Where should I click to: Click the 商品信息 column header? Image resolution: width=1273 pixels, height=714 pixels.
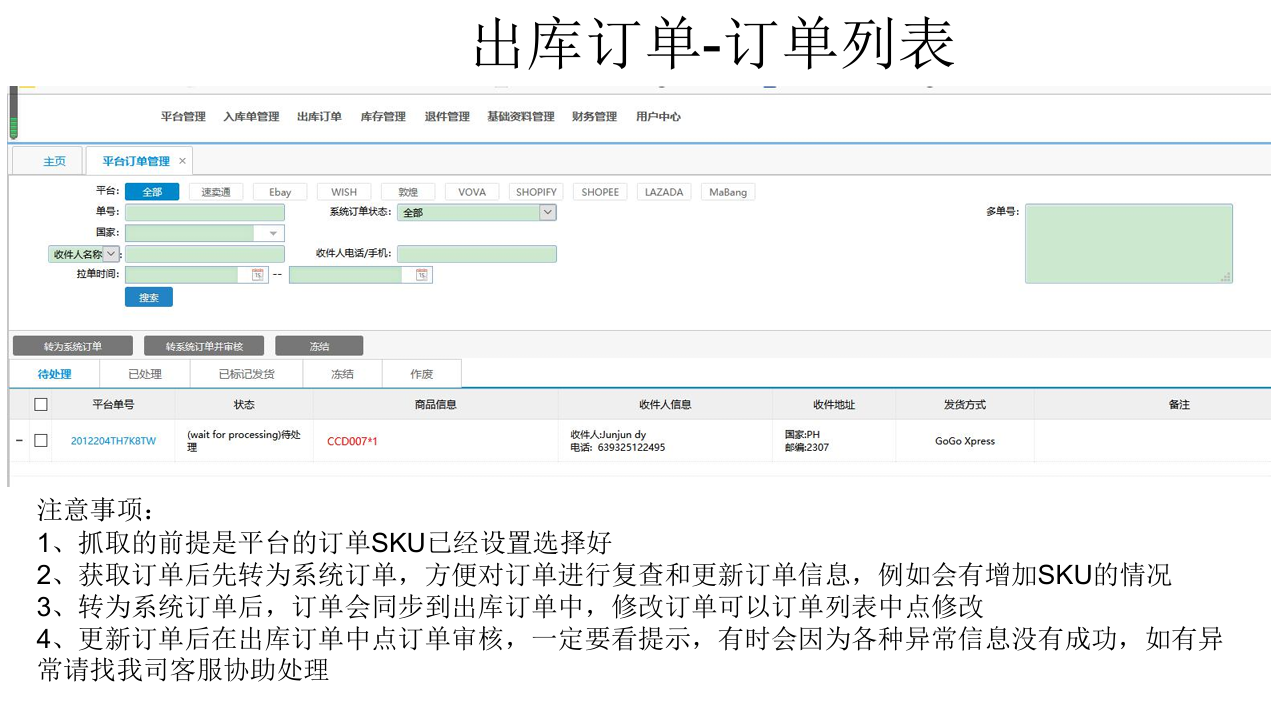pyautogui.click(x=436, y=405)
